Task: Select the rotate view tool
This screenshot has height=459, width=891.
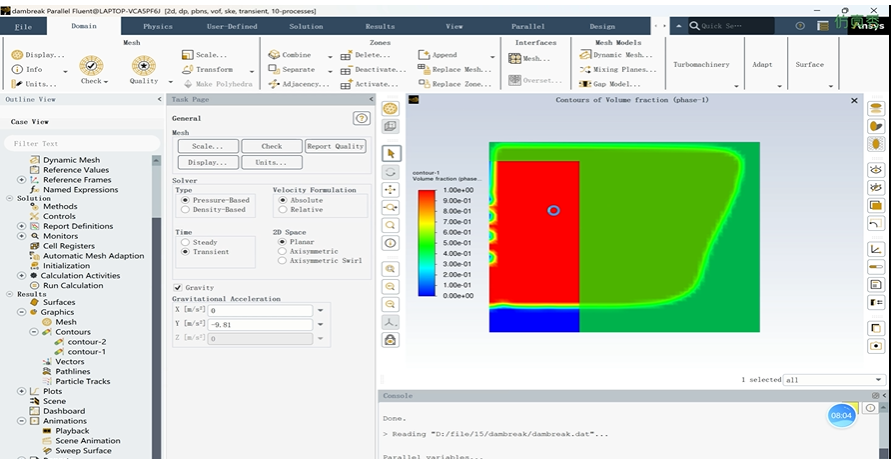Action: (390, 172)
